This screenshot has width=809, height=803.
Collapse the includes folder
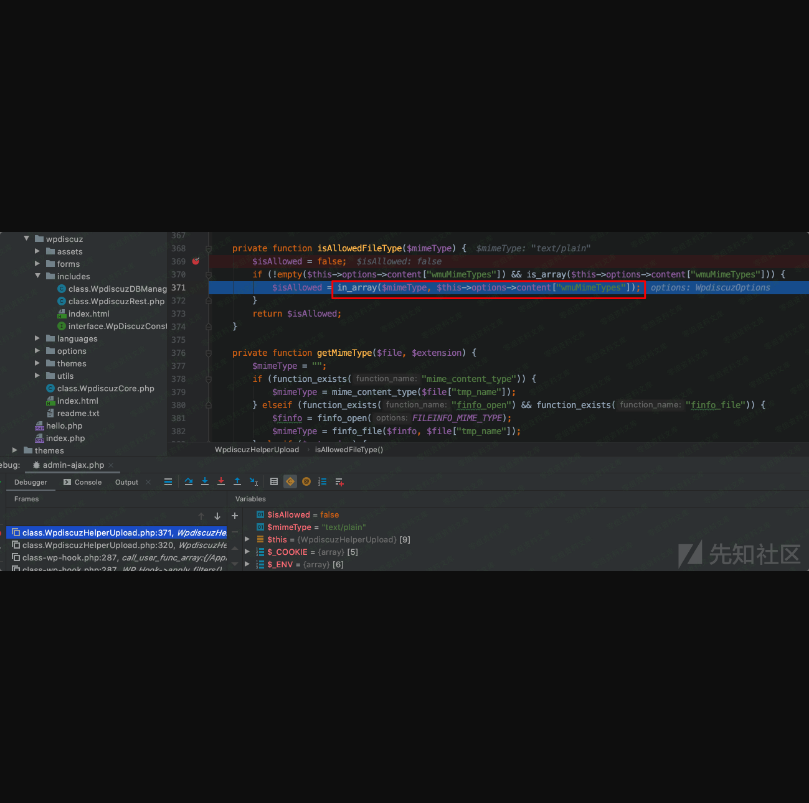[x=38, y=276]
